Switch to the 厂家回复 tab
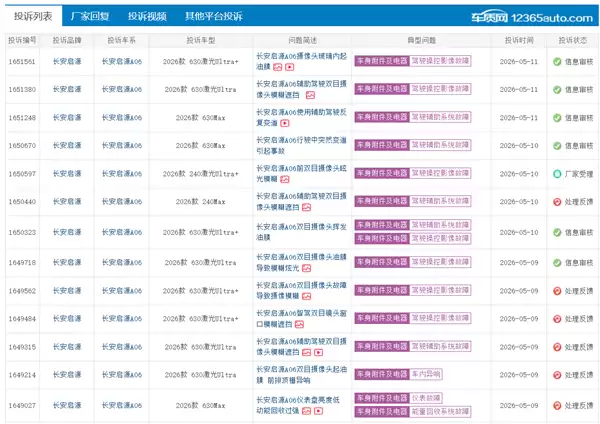The height and width of the screenshot is (424, 600). coord(90,16)
